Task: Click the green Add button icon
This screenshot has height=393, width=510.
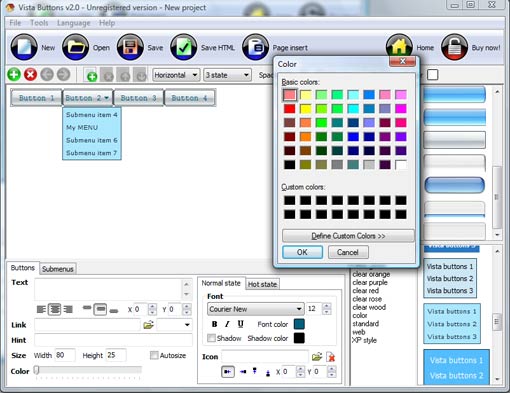Action: tap(14, 74)
